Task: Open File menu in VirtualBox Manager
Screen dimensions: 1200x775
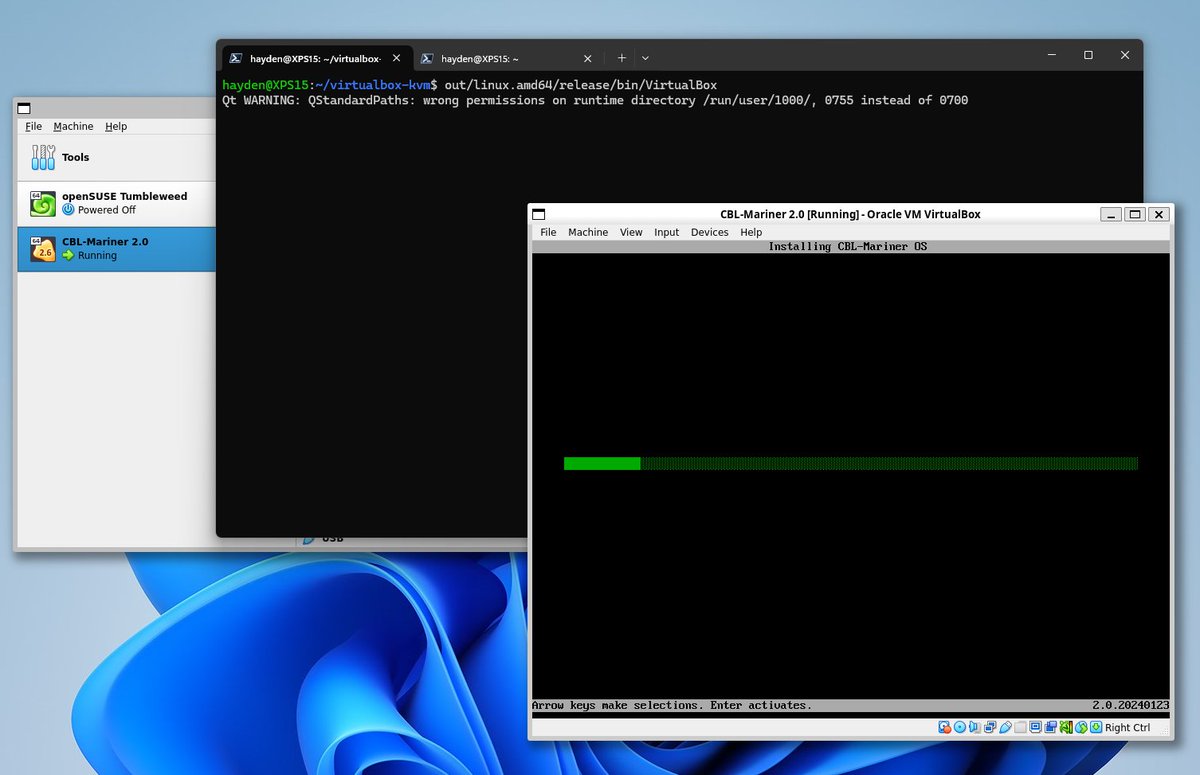Action: pyautogui.click(x=34, y=126)
